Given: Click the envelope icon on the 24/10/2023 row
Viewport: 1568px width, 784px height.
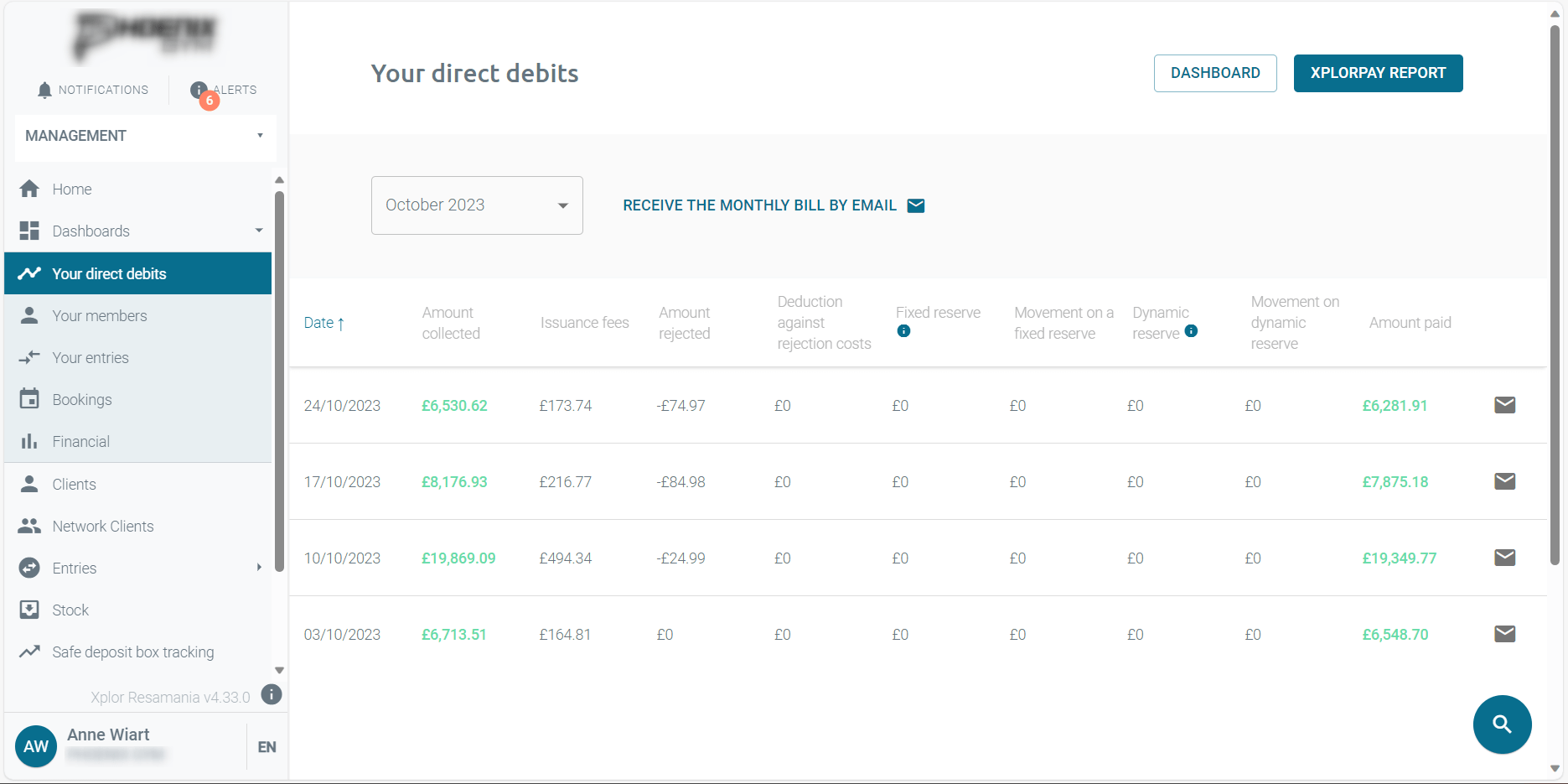Looking at the screenshot, I should (x=1504, y=405).
